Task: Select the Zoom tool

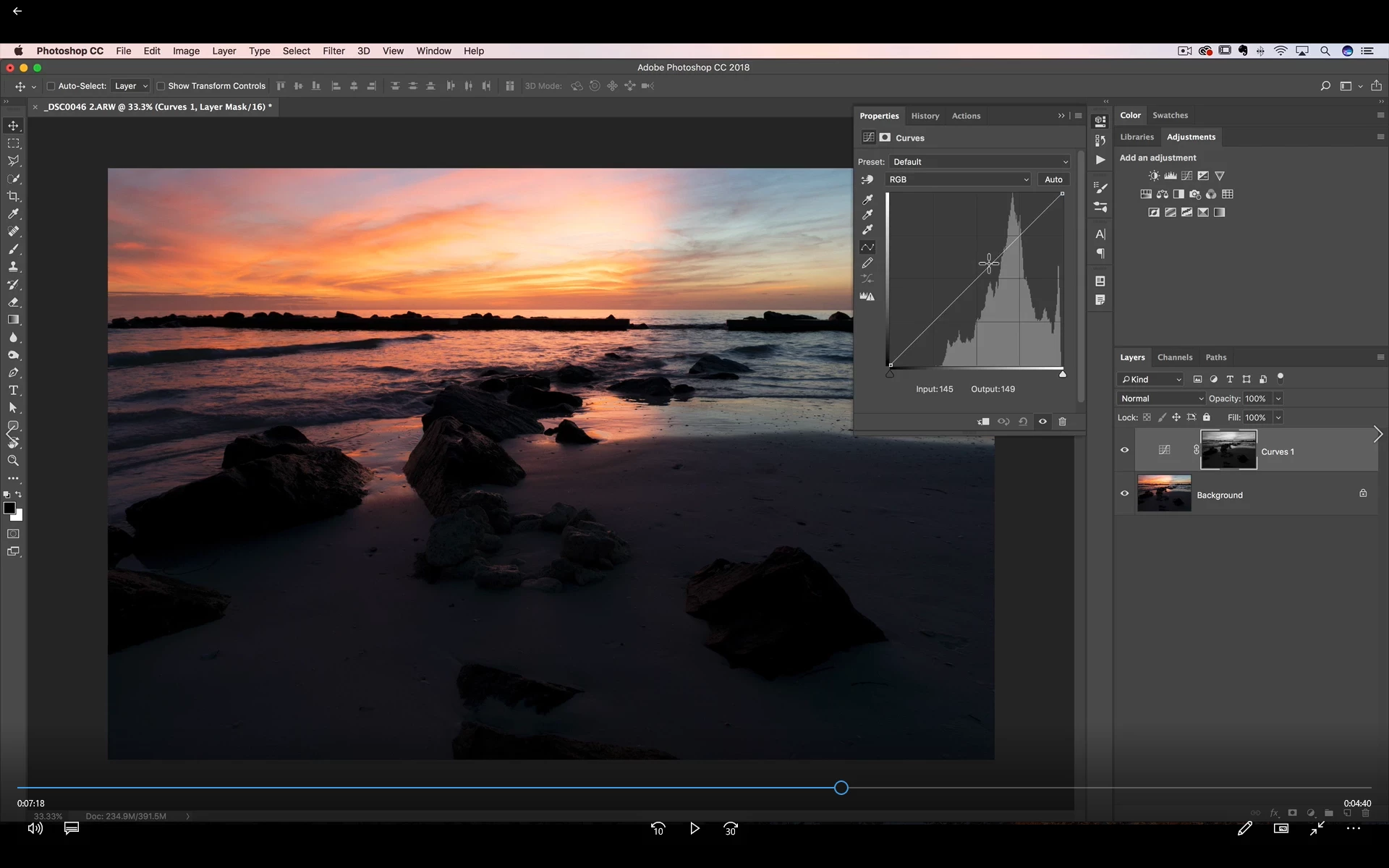Action: [13, 461]
